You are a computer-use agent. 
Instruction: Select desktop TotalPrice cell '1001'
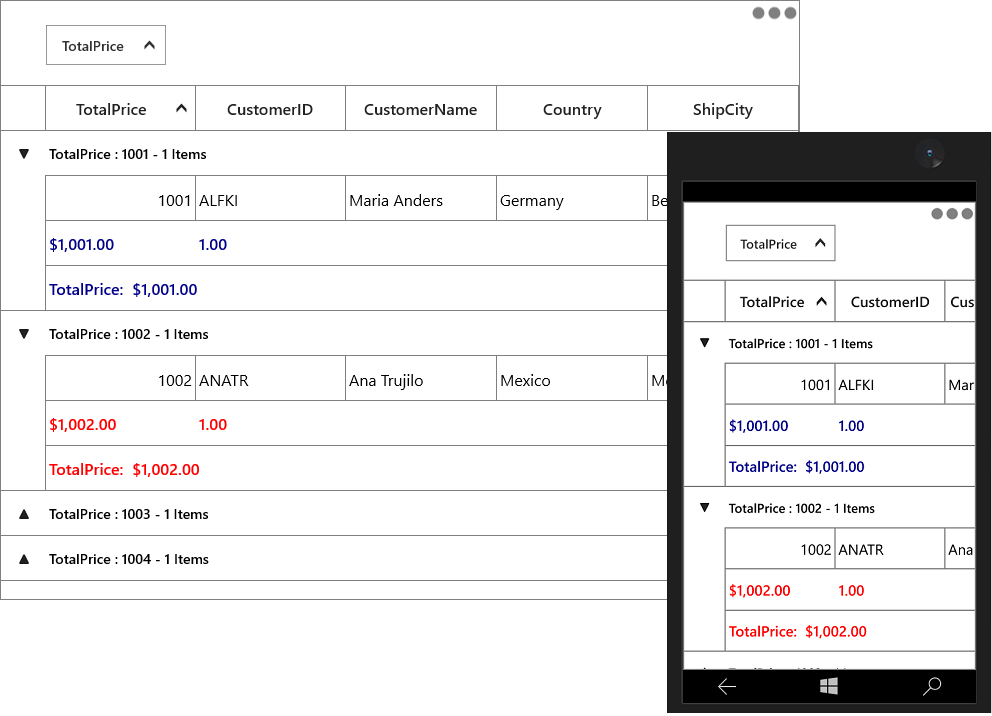pyautogui.click(x=120, y=200)
